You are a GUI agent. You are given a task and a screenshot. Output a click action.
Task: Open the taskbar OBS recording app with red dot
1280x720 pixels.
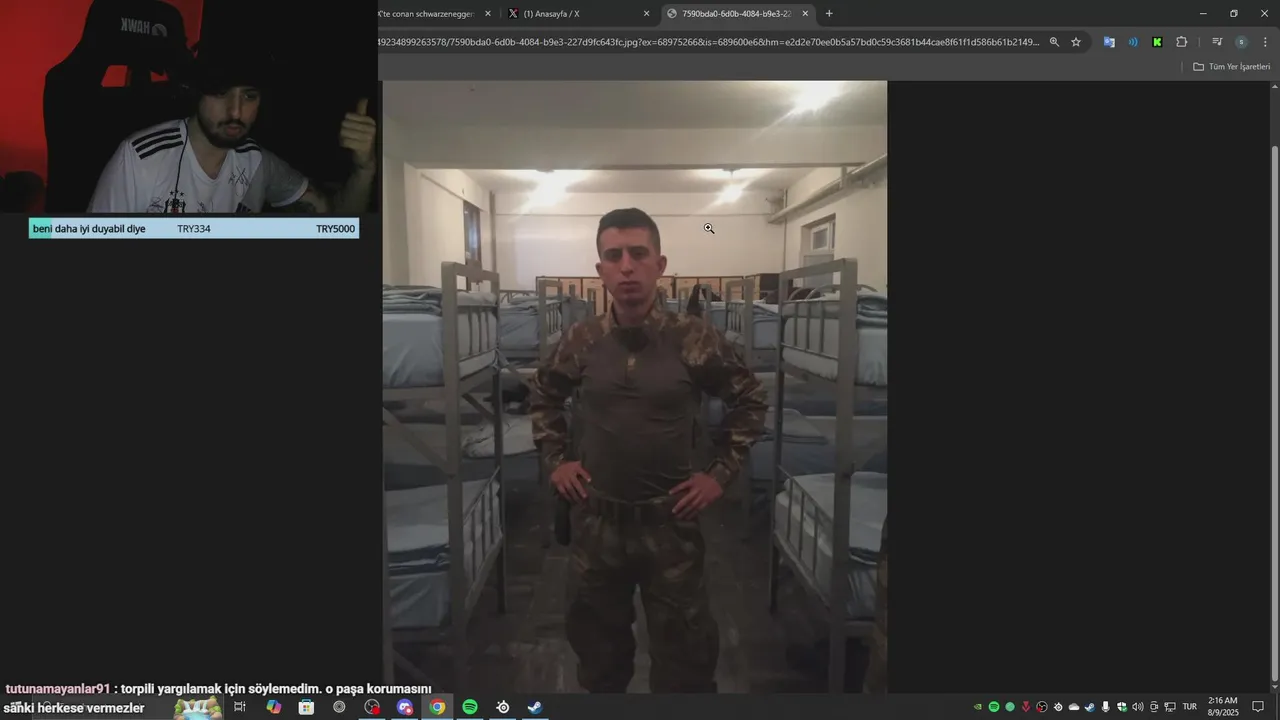372,707
